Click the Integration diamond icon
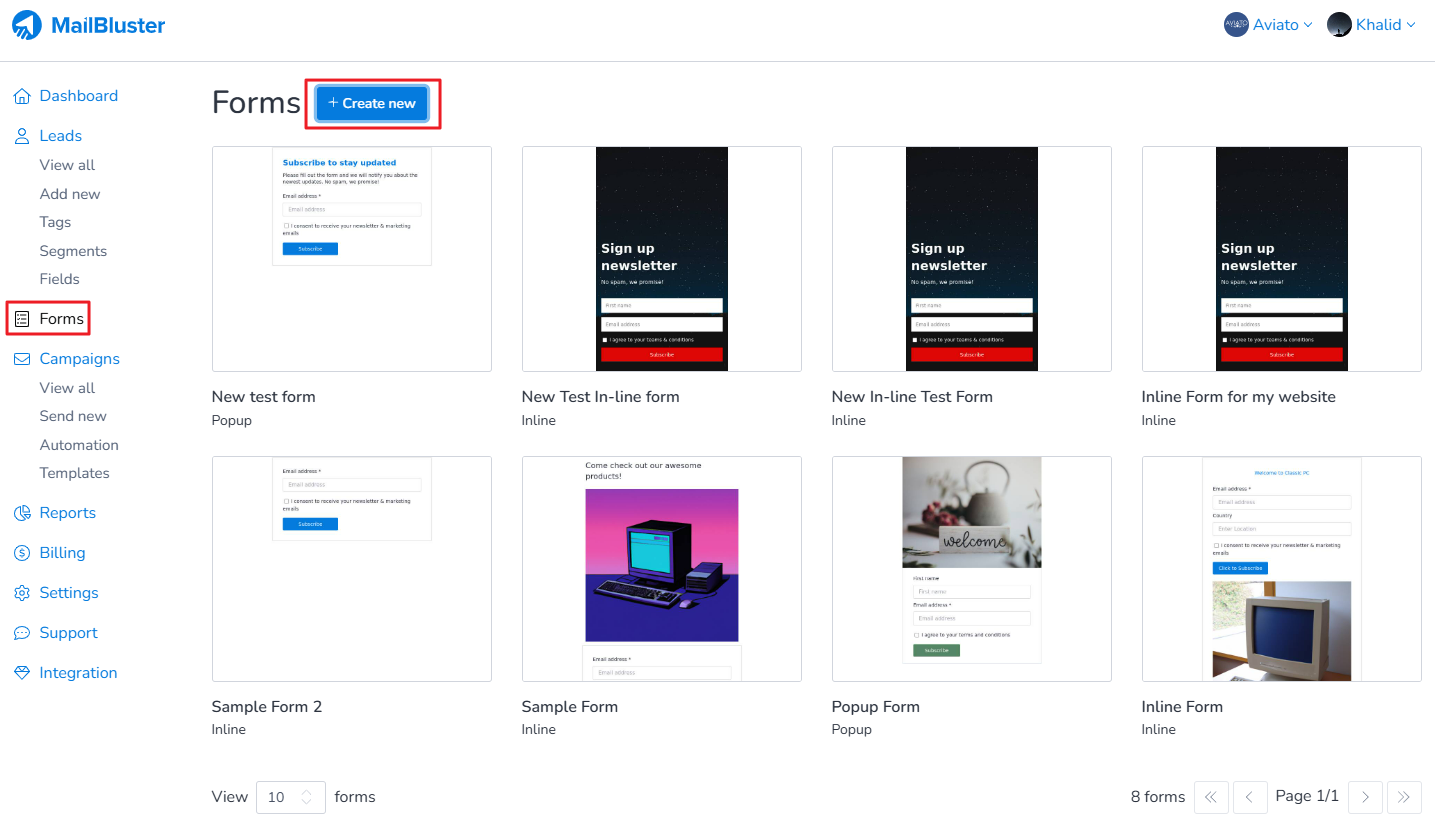This screenshot has width=1435, height=825. [22, 673]
